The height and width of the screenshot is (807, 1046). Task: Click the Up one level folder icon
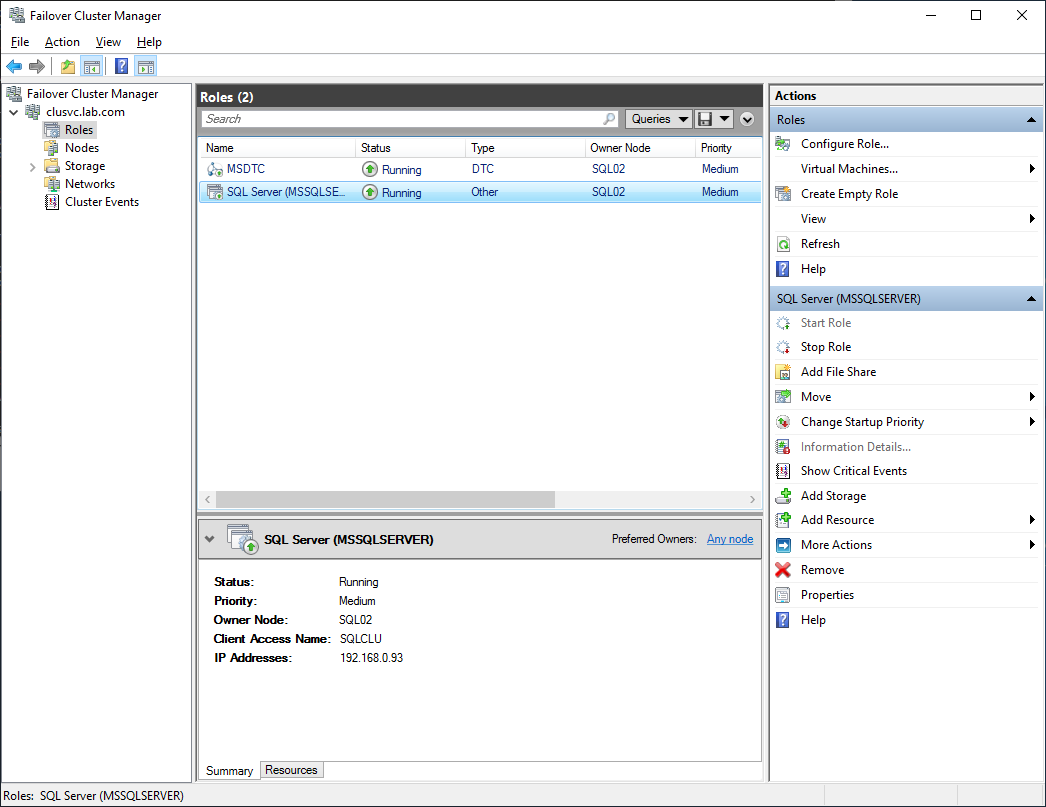(x=67, y=66)
